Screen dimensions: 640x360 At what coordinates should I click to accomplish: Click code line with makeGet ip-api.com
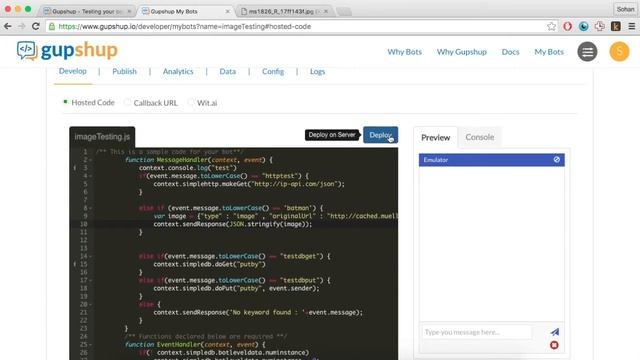(x=249, y=184)
